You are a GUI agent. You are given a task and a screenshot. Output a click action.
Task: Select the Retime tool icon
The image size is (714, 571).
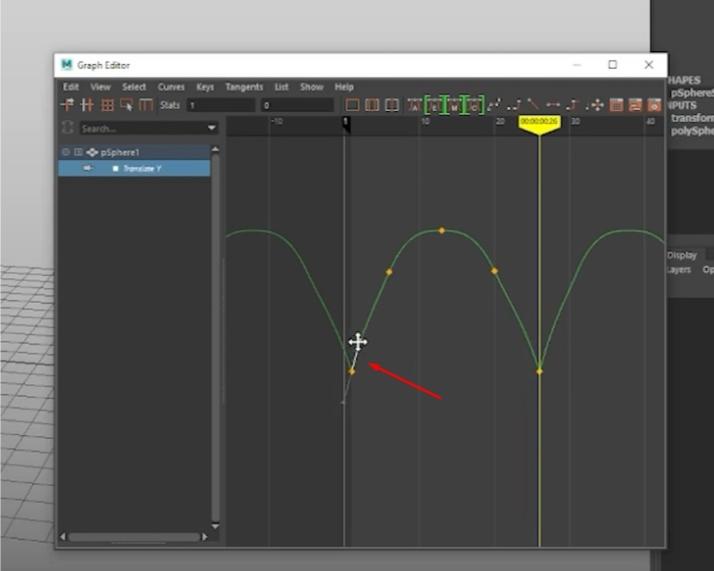[146, 105]
